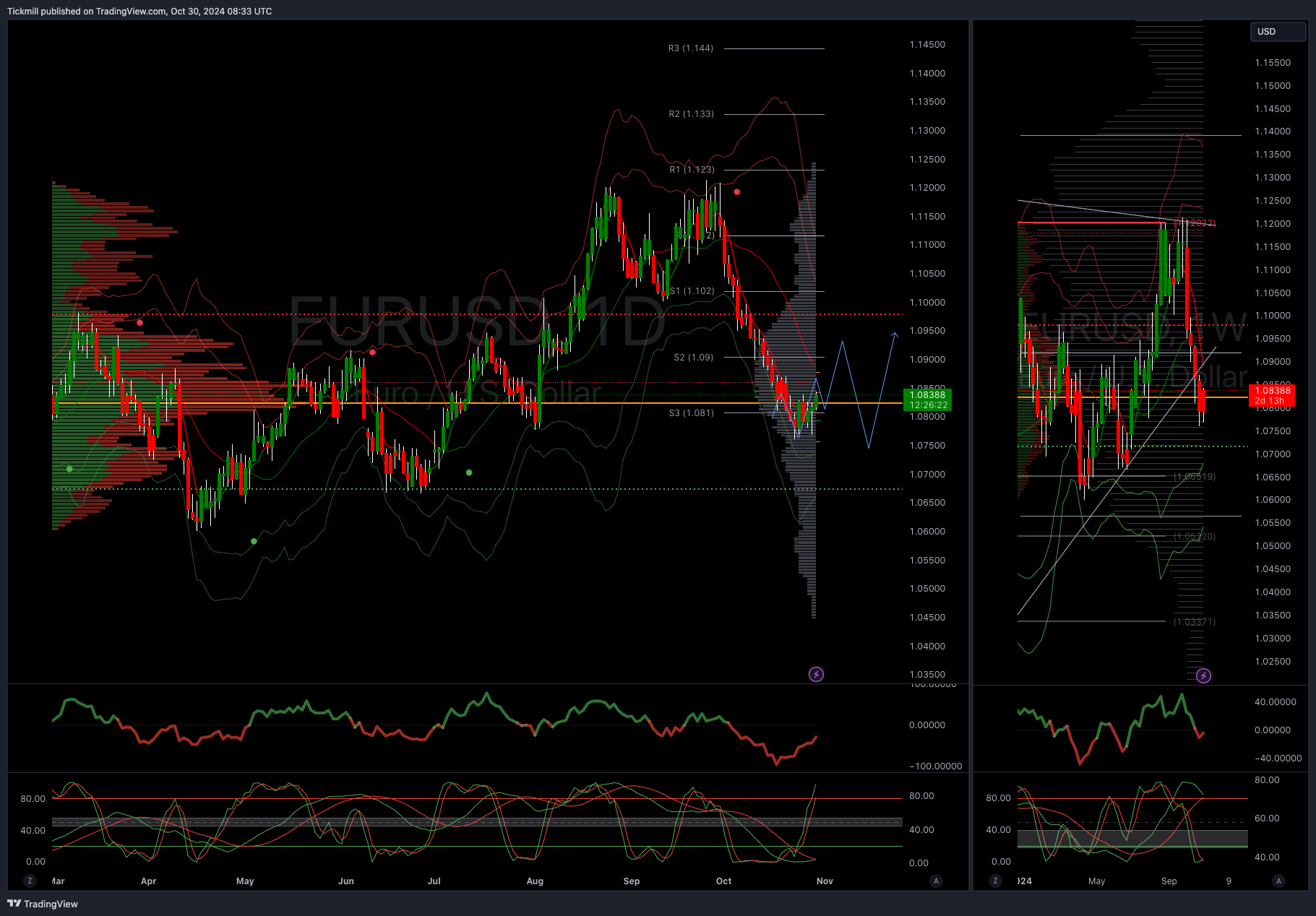Select the R3 (1.144) pivot label
The image size is (1316, 916).
pyautogui.click(x=690, y=48)
